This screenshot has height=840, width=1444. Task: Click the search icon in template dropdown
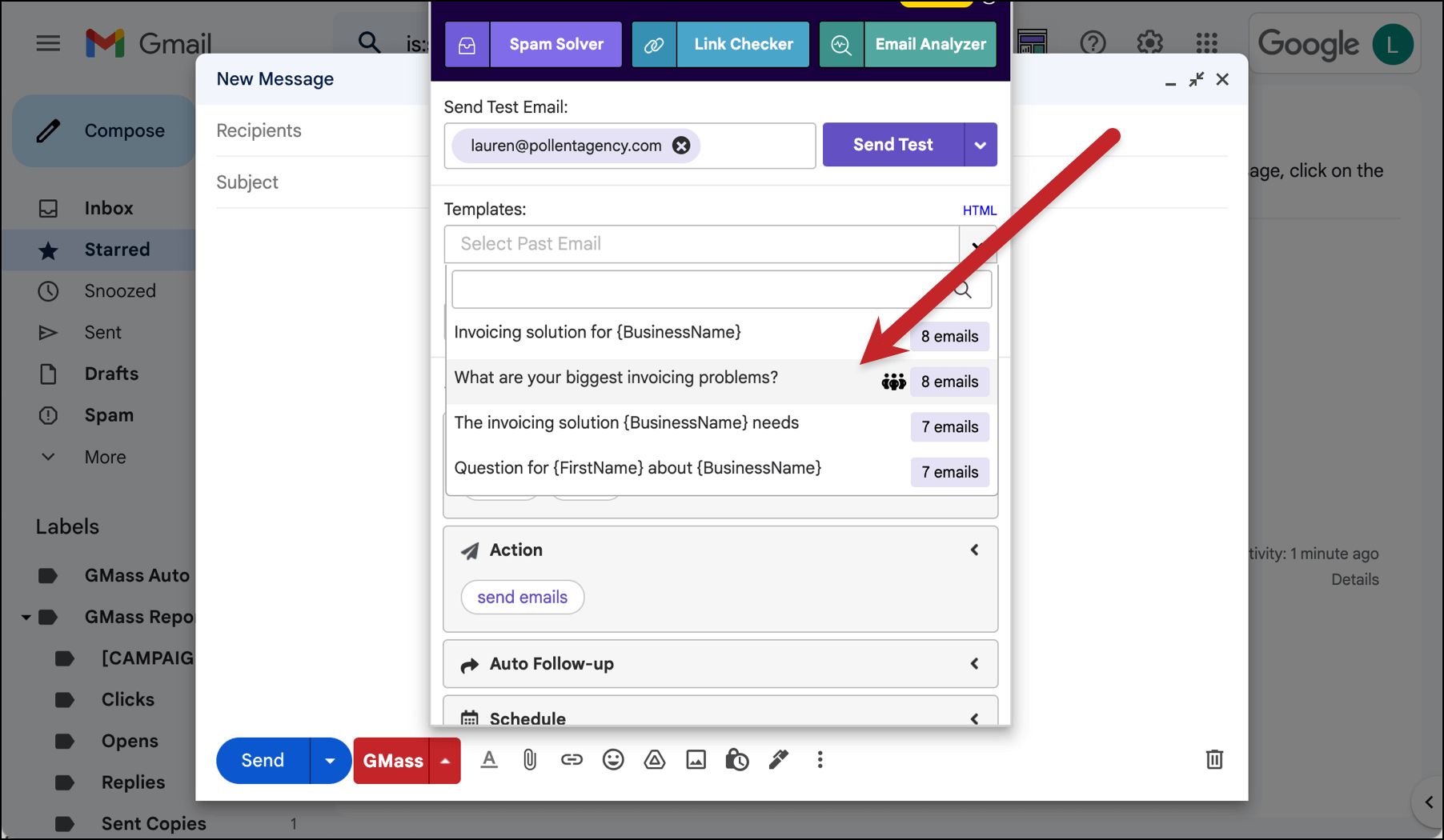point(963,290)
